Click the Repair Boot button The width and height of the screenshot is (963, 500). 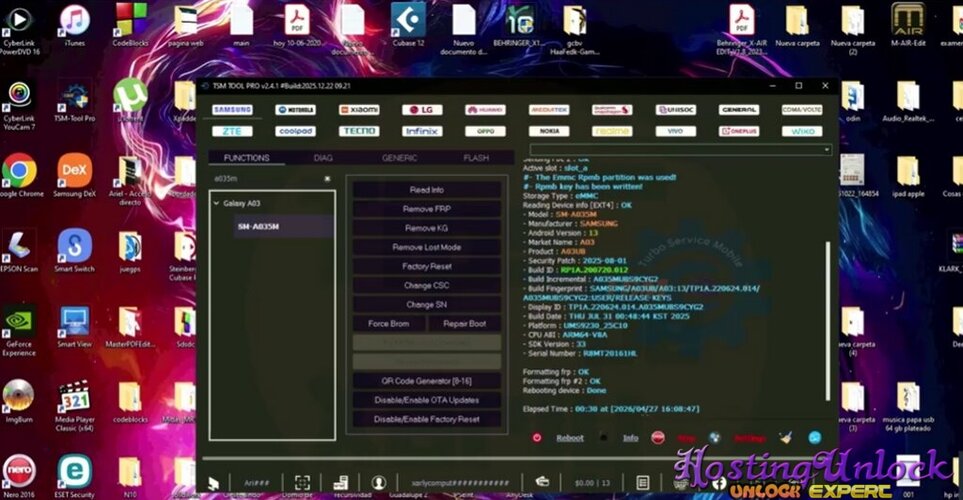tap(464, 323)
